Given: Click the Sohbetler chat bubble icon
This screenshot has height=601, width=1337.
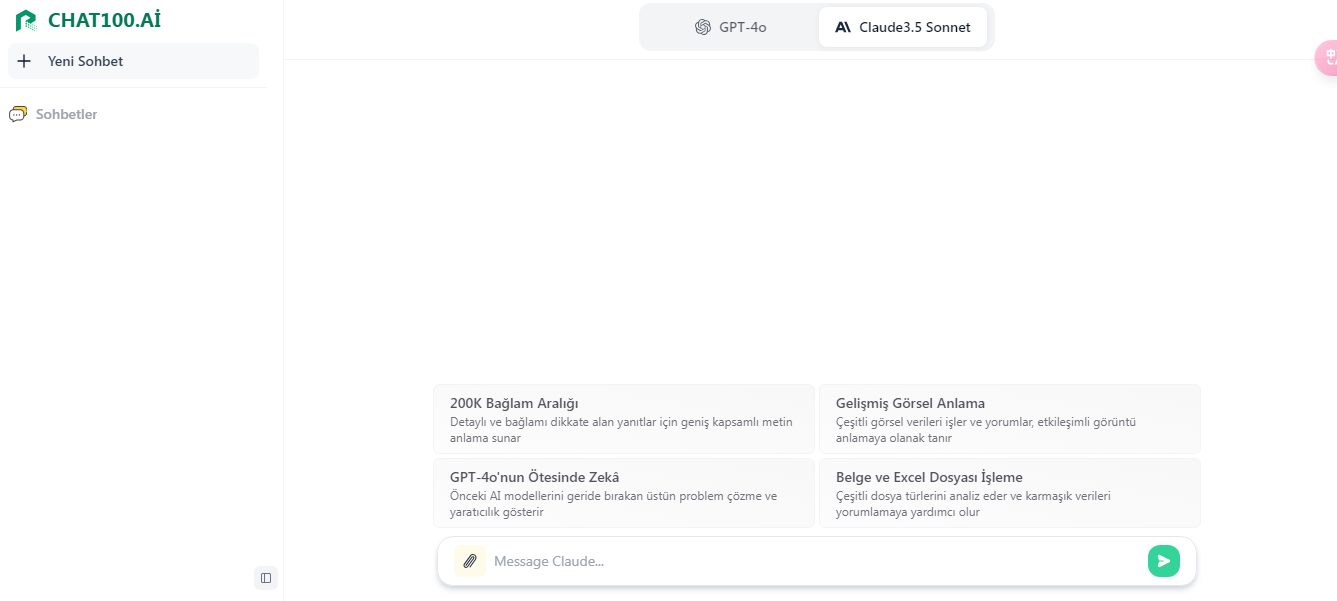Looking at the screenshot, I should tap(18, 114).
